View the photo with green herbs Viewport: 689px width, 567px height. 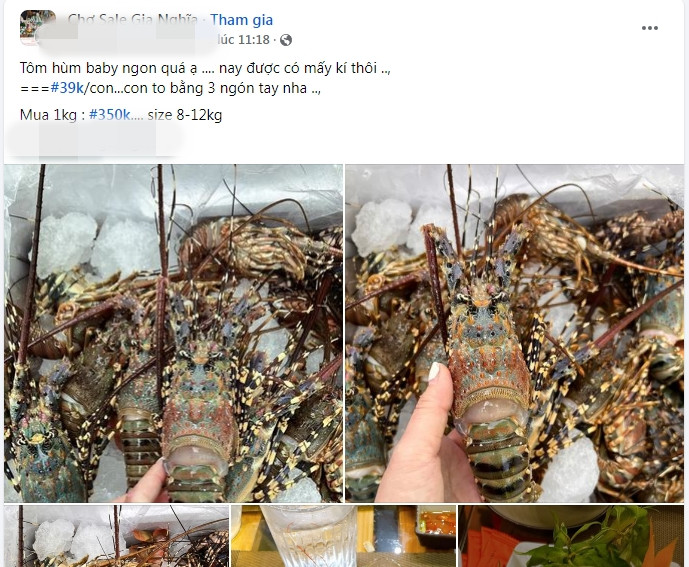coord(571,536)
